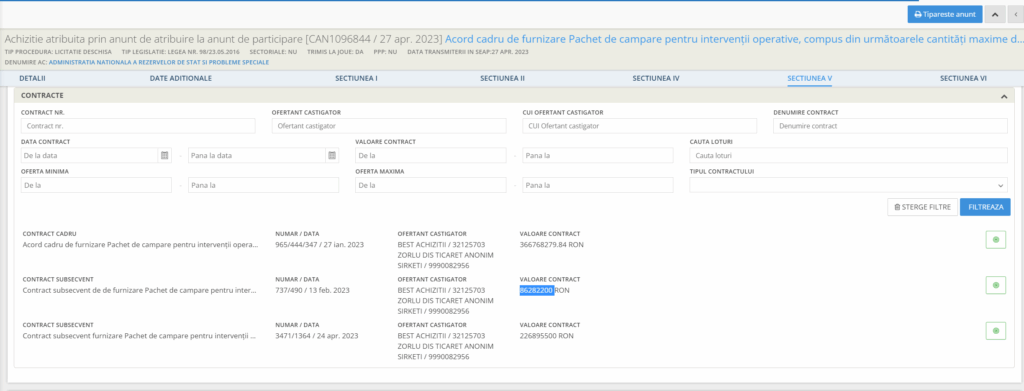Viewport: 1024px width, 391px height.
Task: Click 'Contract subsecvent furnizare Pachet' row text
Action: [139, 336]
